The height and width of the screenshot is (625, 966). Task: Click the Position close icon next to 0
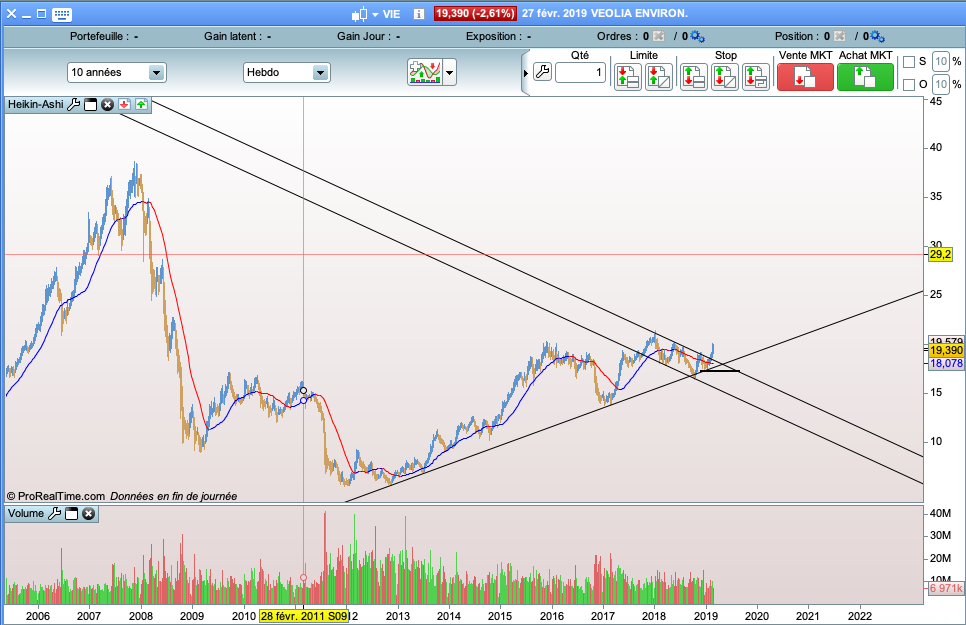[840, 36]
